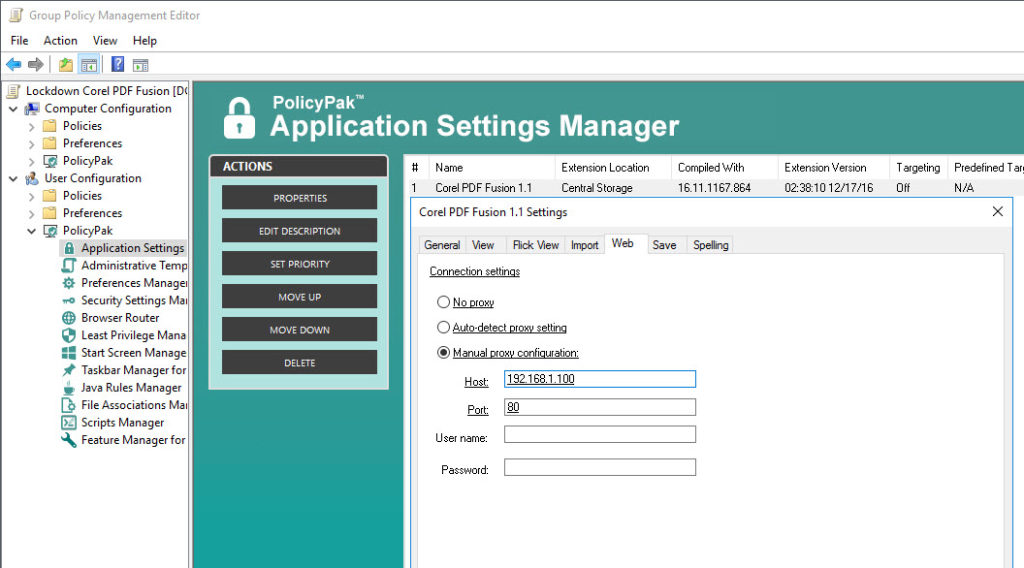1024x568 pixels.
Task: Click the Host input field
Action: coord(600,379)
